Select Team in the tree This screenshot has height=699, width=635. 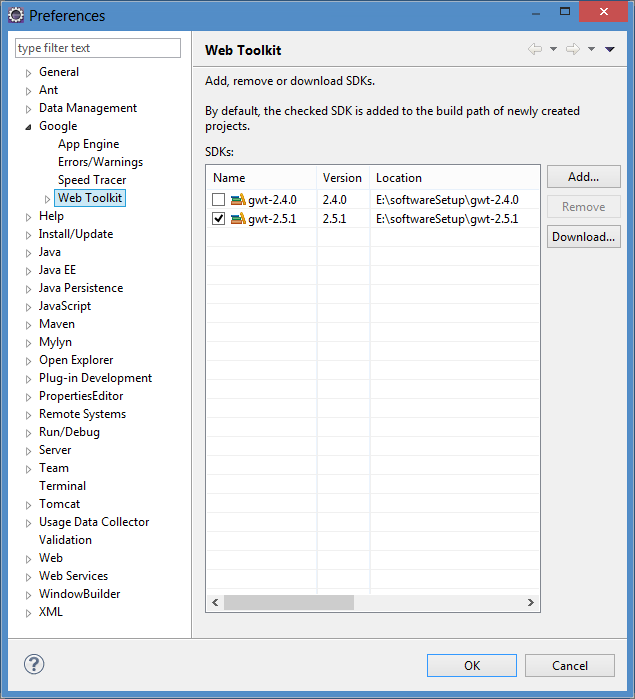click(x=54, y=468)
